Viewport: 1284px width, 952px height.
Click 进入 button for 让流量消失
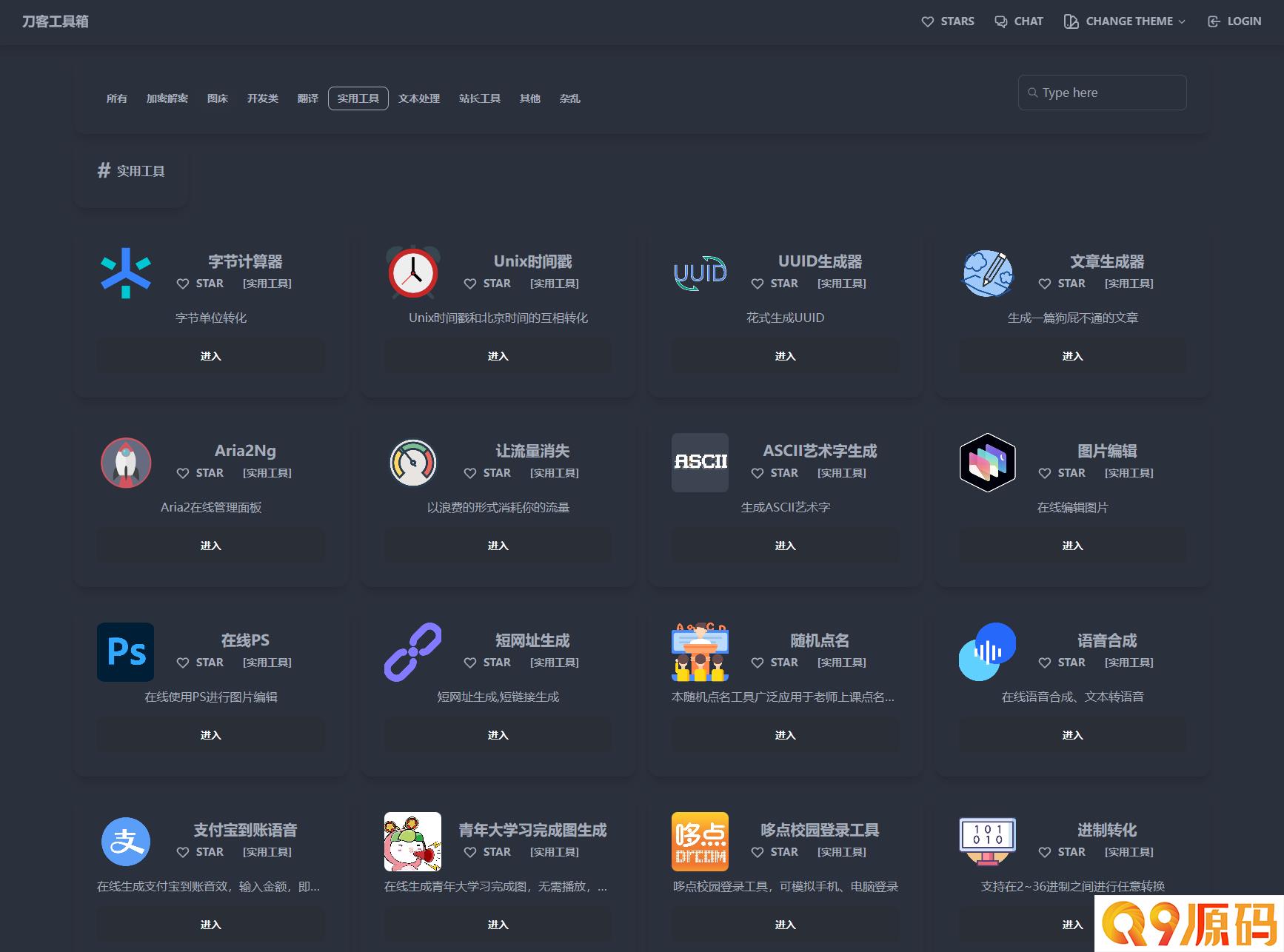498,546
